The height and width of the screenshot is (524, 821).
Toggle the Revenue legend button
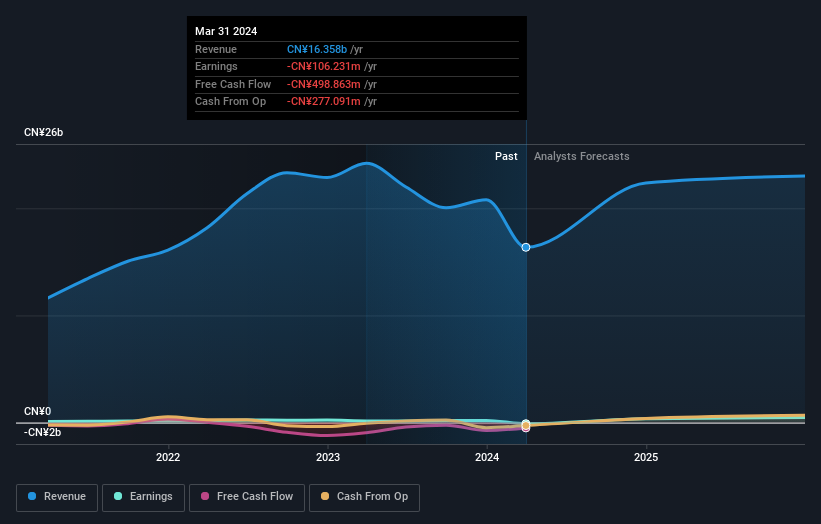tap(57, 497)
